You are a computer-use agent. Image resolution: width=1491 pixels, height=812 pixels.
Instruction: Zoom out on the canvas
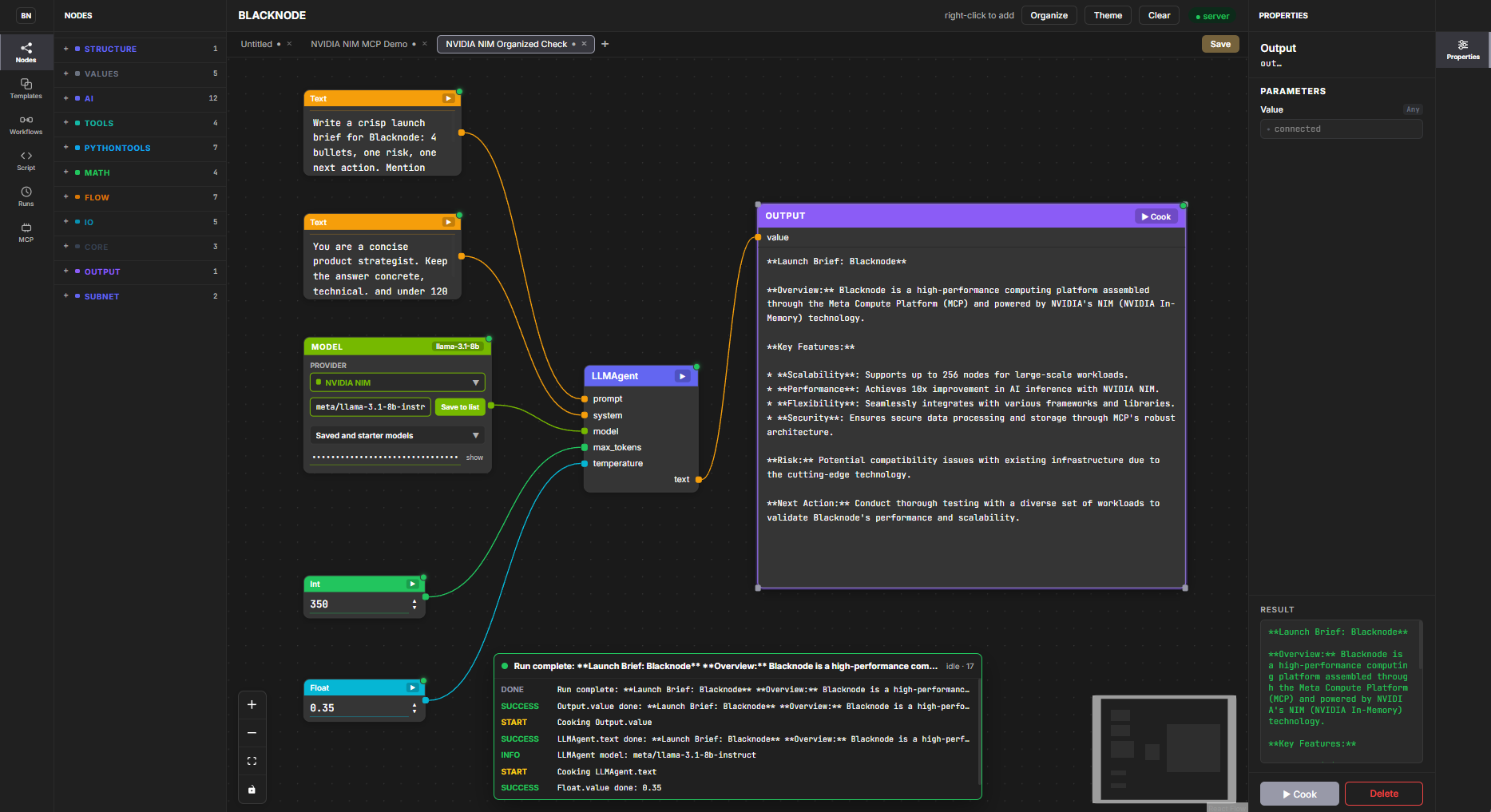[252, 732]
